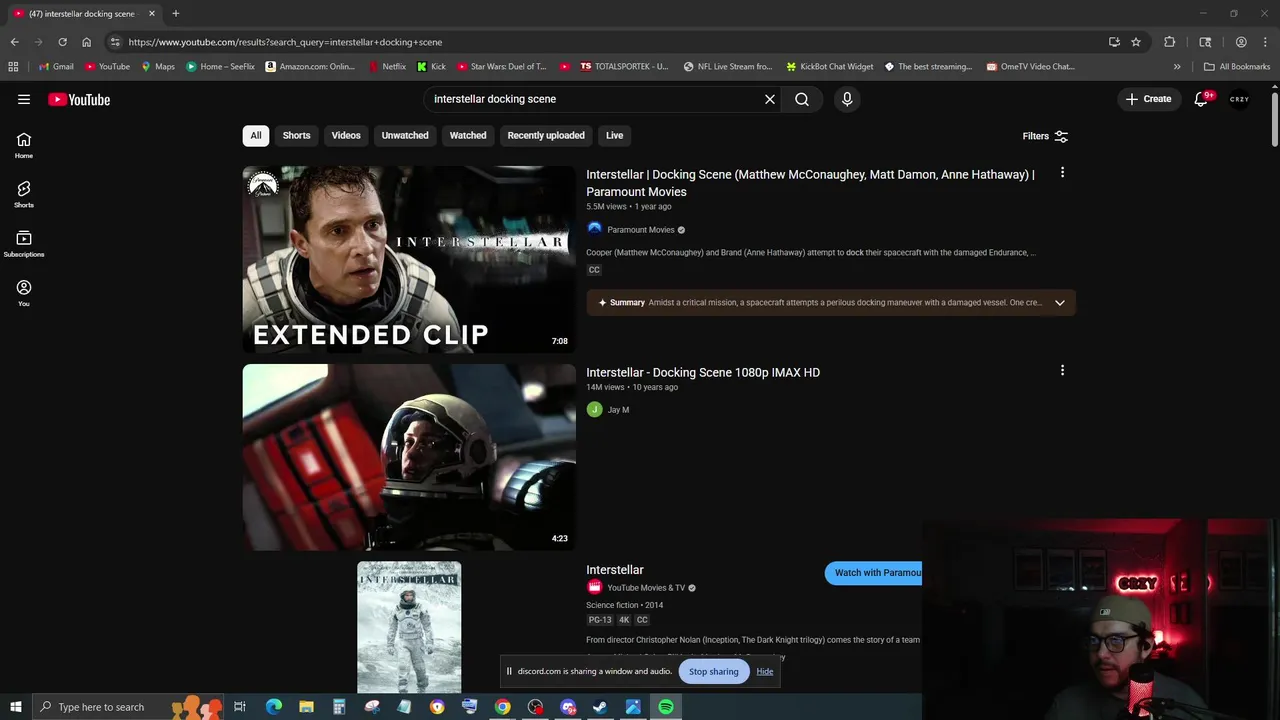
Task: Select the Unwatched filter chip
Action: 405,136
